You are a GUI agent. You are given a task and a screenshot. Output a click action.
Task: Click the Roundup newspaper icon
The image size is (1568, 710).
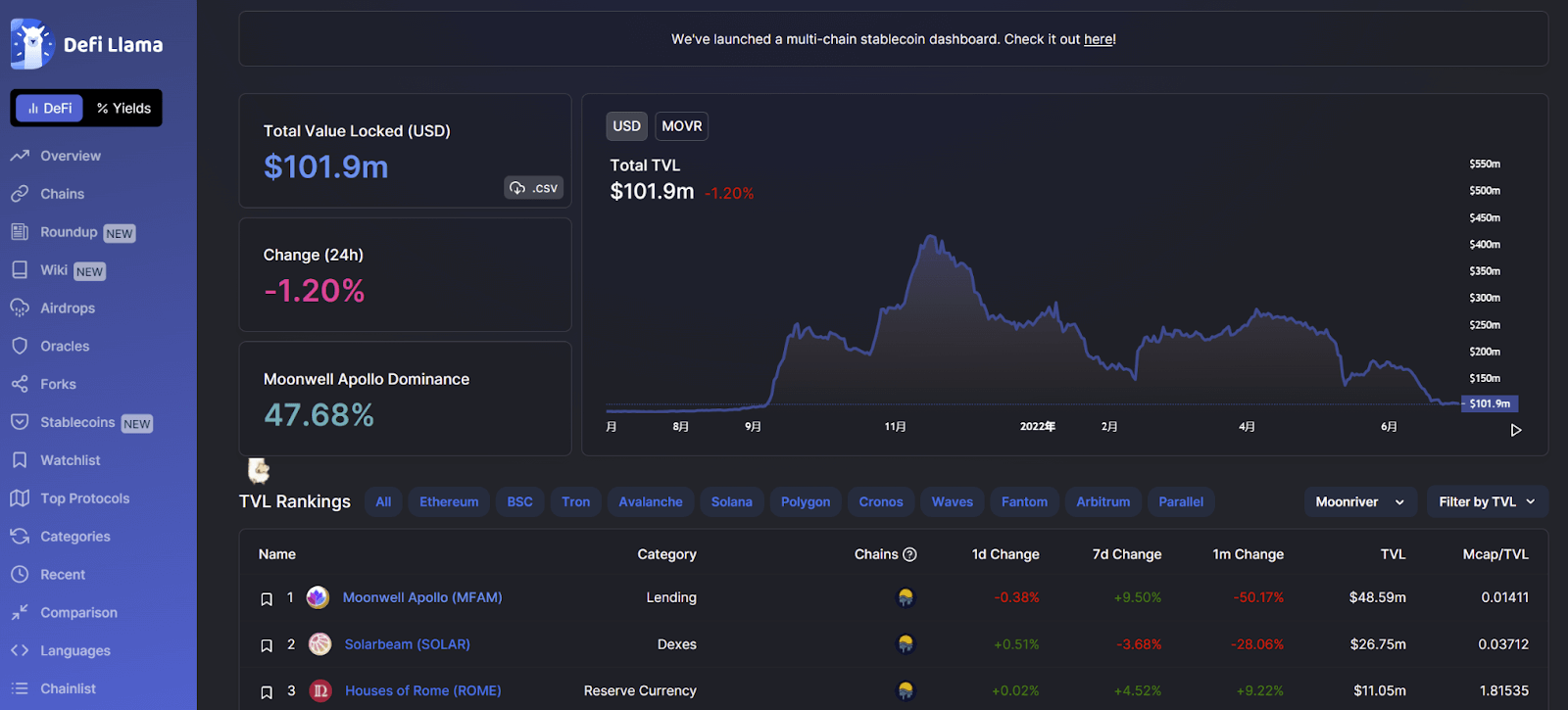pyautogui.click(x=20, y=232)
